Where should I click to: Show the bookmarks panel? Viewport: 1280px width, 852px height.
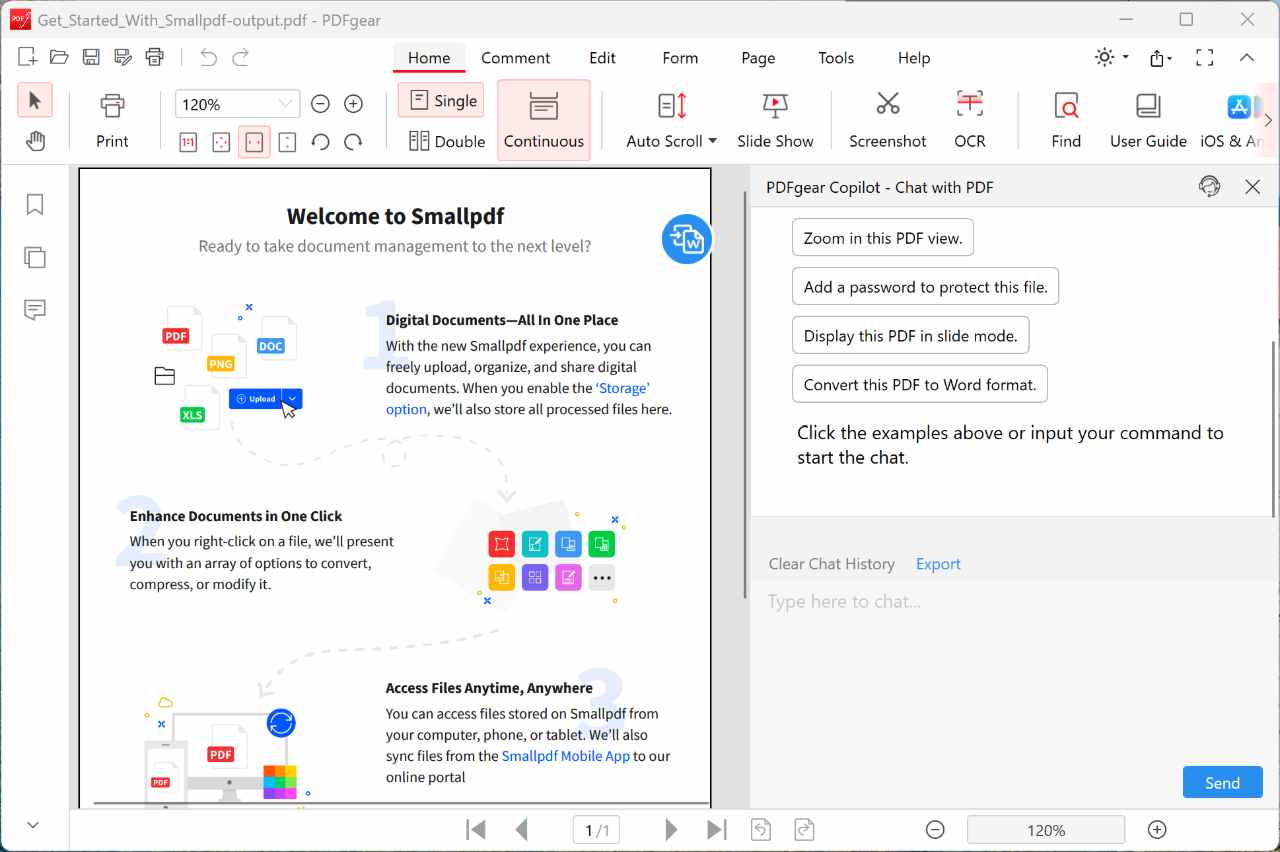pos(35,204)
